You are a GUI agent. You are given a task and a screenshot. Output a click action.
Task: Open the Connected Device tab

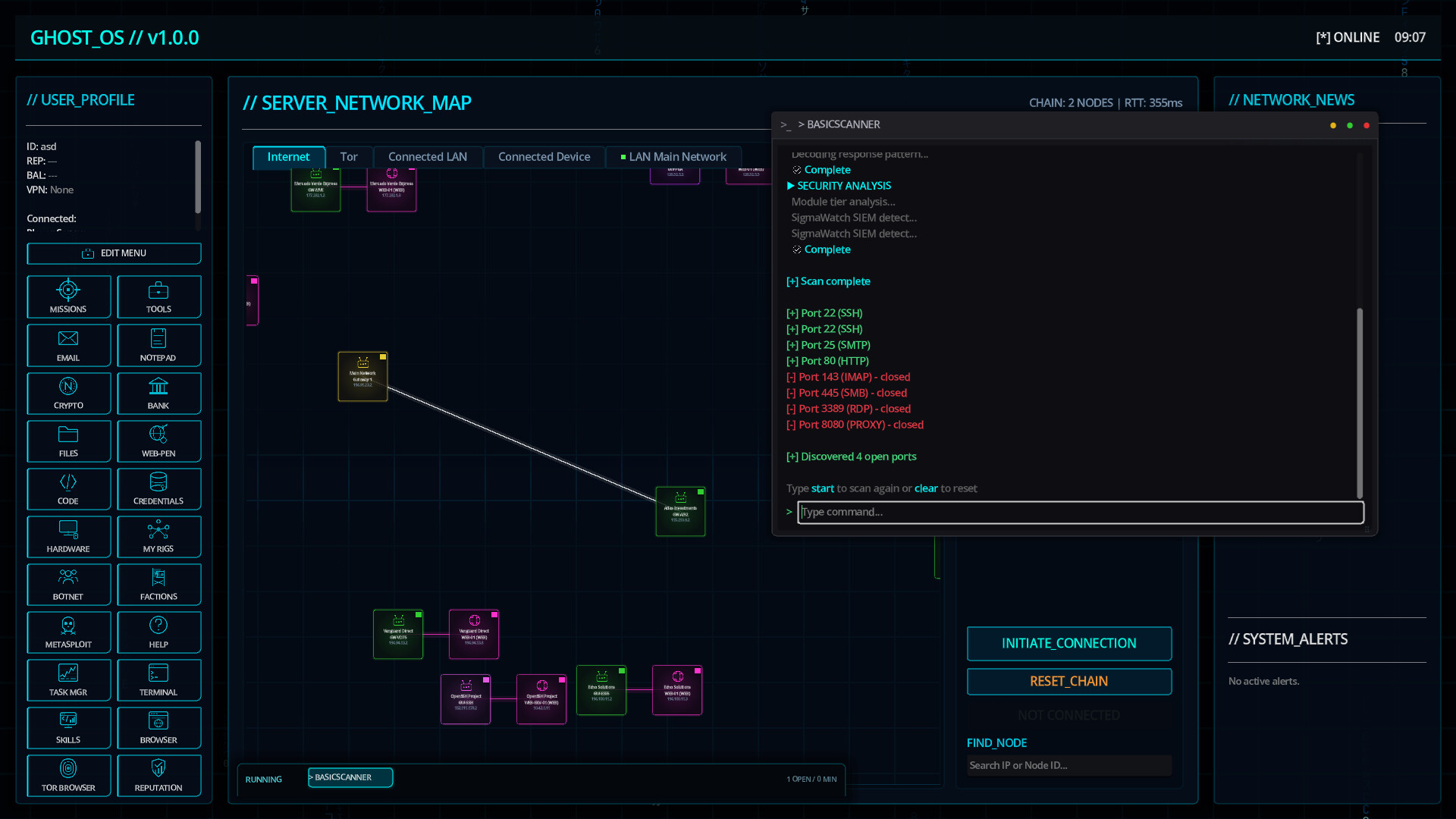(544, 157)
